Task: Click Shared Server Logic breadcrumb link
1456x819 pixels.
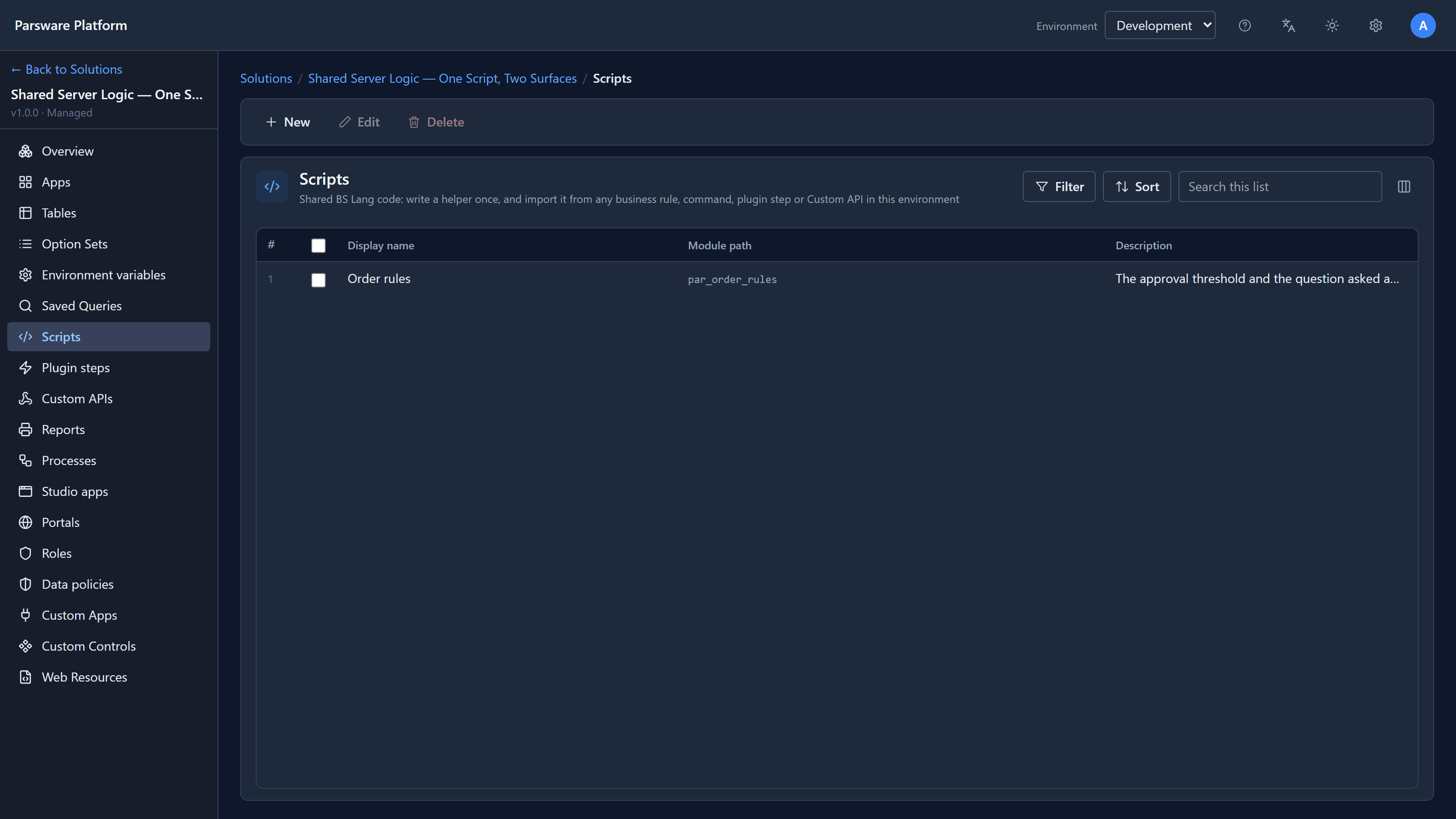Action: coord(442,79)
